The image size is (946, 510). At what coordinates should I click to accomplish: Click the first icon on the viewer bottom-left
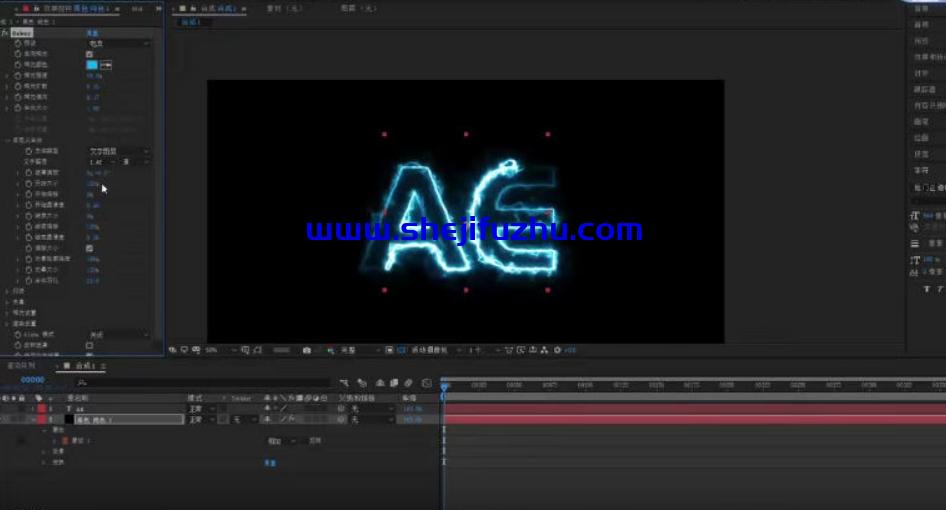point(173,350)
